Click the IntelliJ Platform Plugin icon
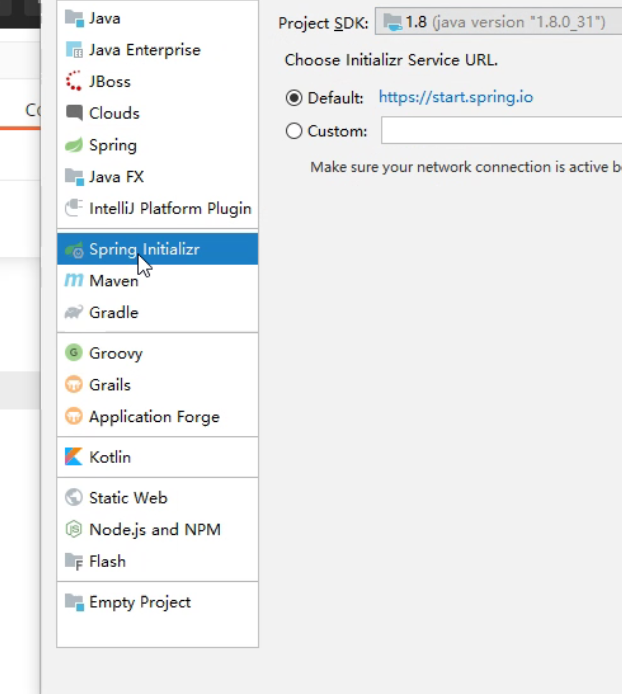 74,208
